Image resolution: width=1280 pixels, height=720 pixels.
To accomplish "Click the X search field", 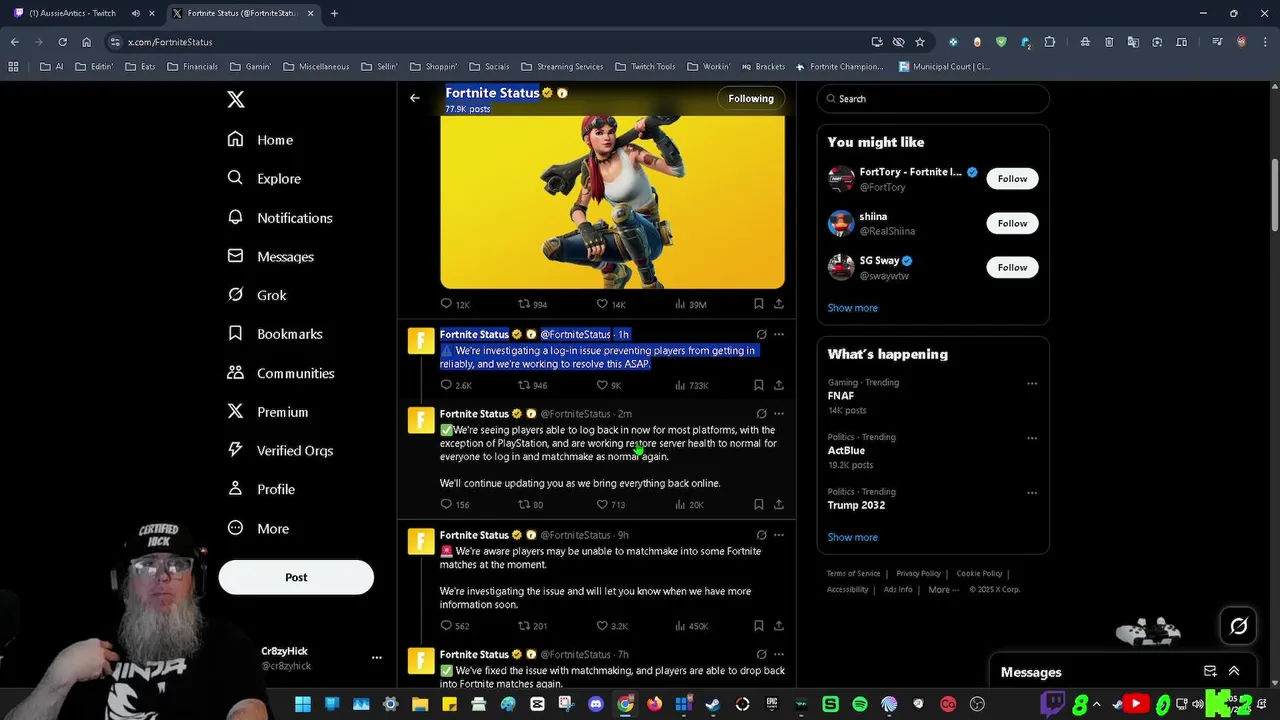I will pyautogui.click(x=933, y=99).
